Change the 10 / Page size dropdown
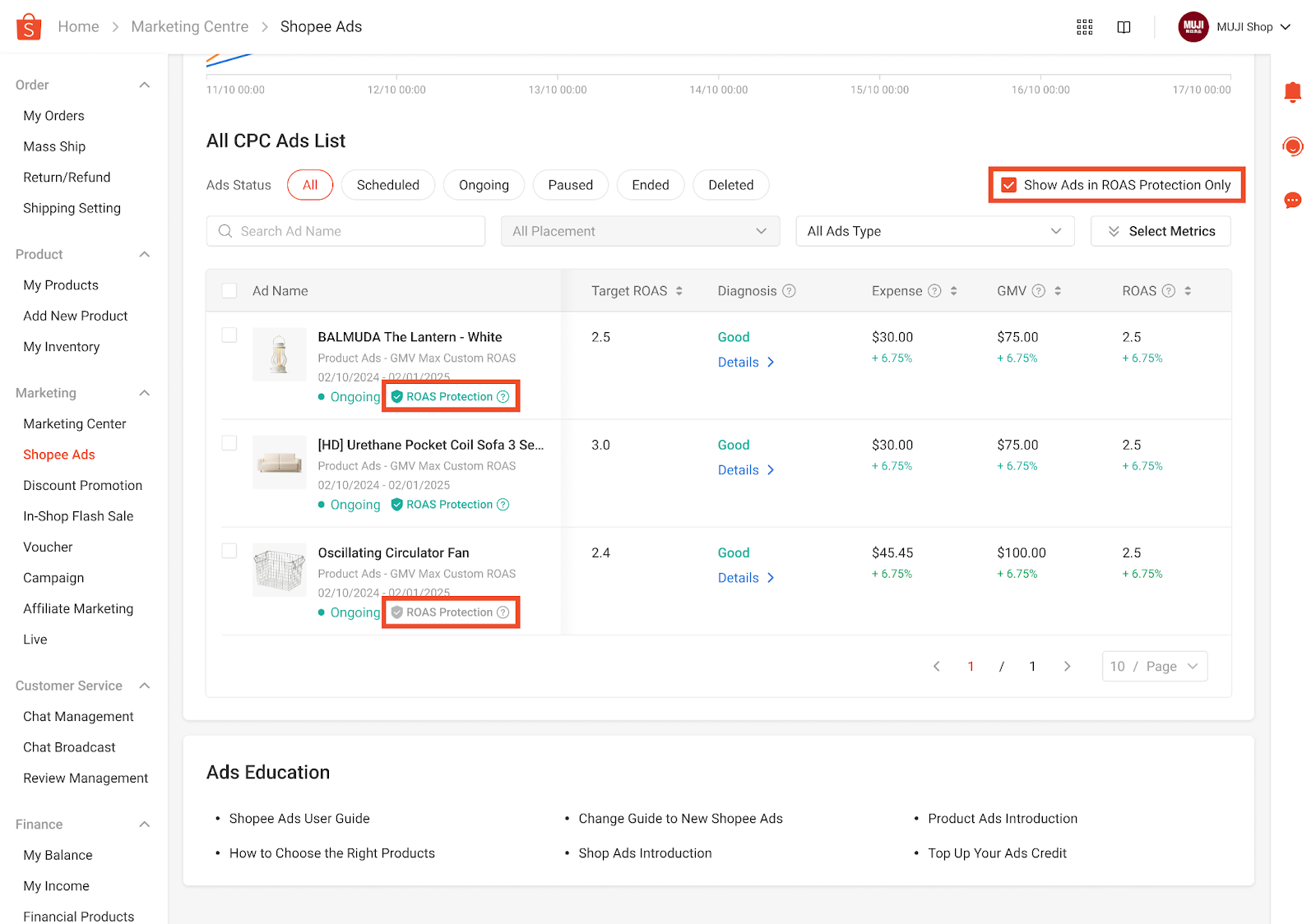Screen dimensions: 1316x924 [1155, 667]
